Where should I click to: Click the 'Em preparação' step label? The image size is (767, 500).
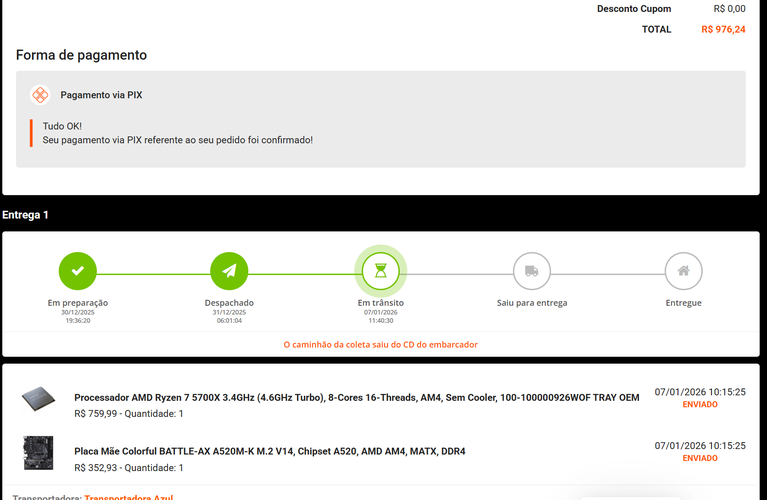(78, 303)
